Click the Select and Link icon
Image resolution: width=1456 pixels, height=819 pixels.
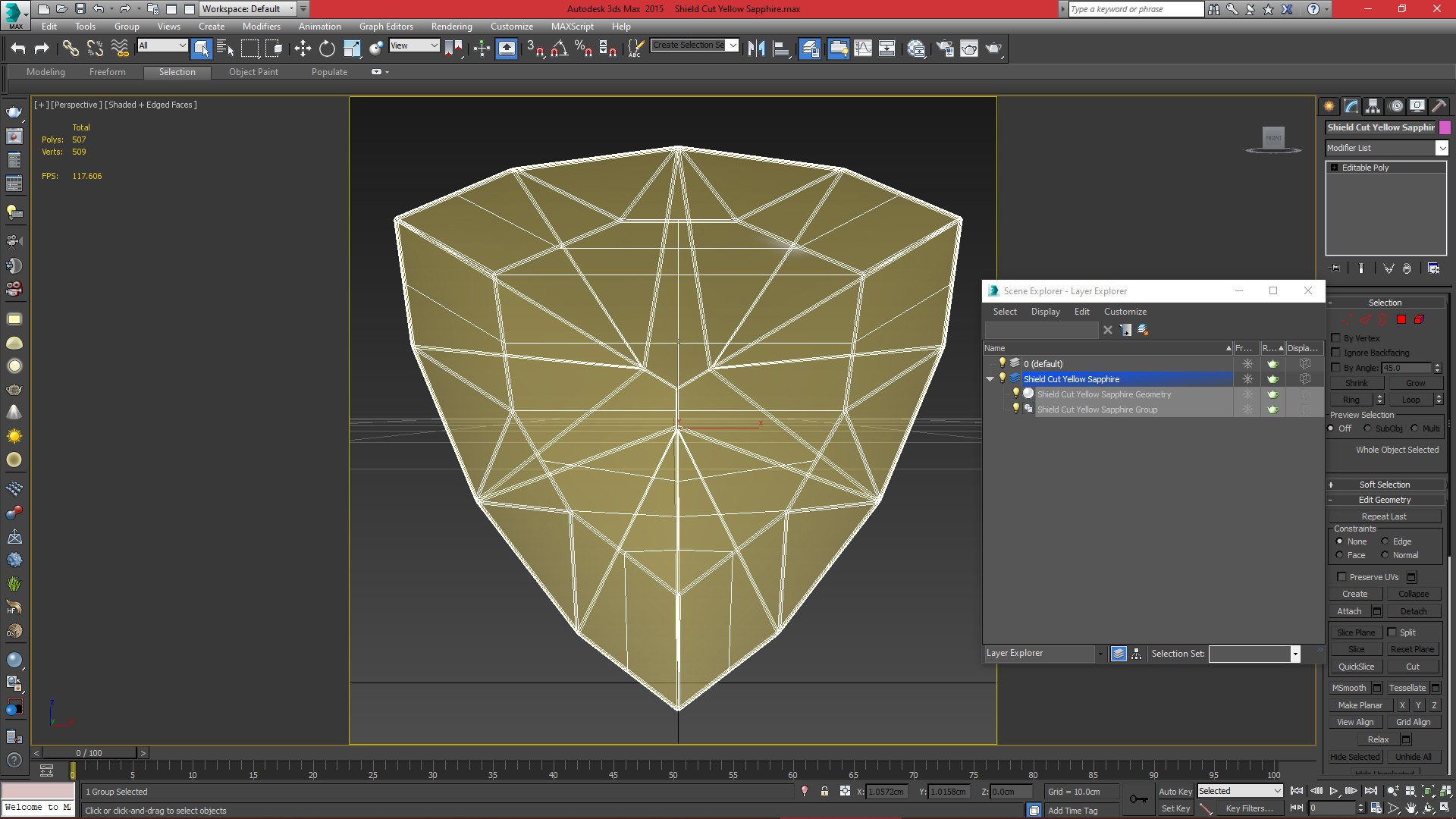pyautogui.click(x=71, y=49)
